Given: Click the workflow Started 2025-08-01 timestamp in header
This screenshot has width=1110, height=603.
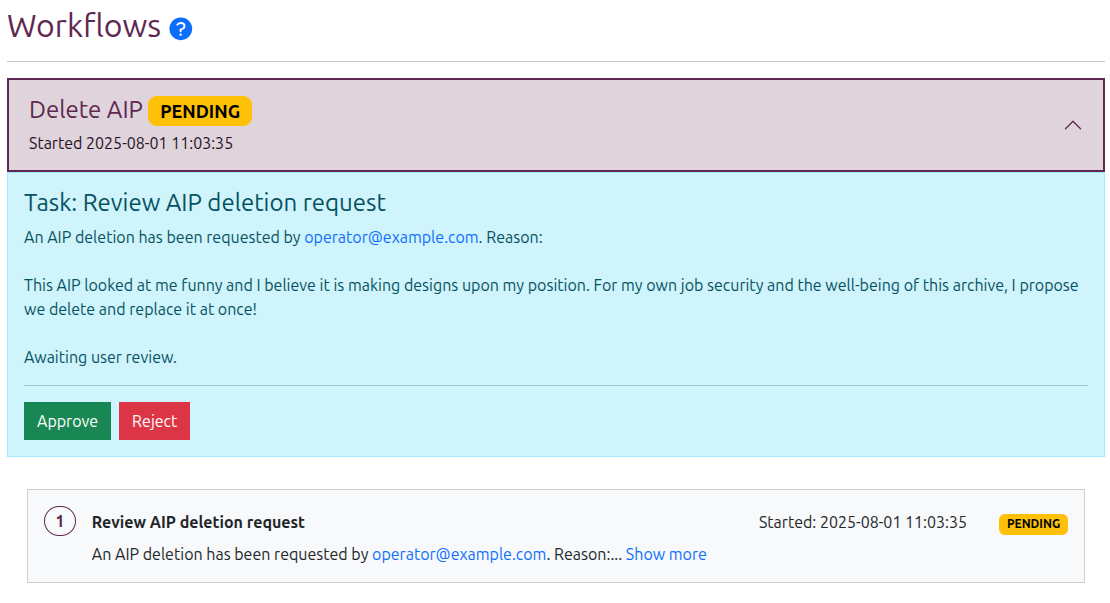Looking at the screenshot, I should (x=131, y=143).
